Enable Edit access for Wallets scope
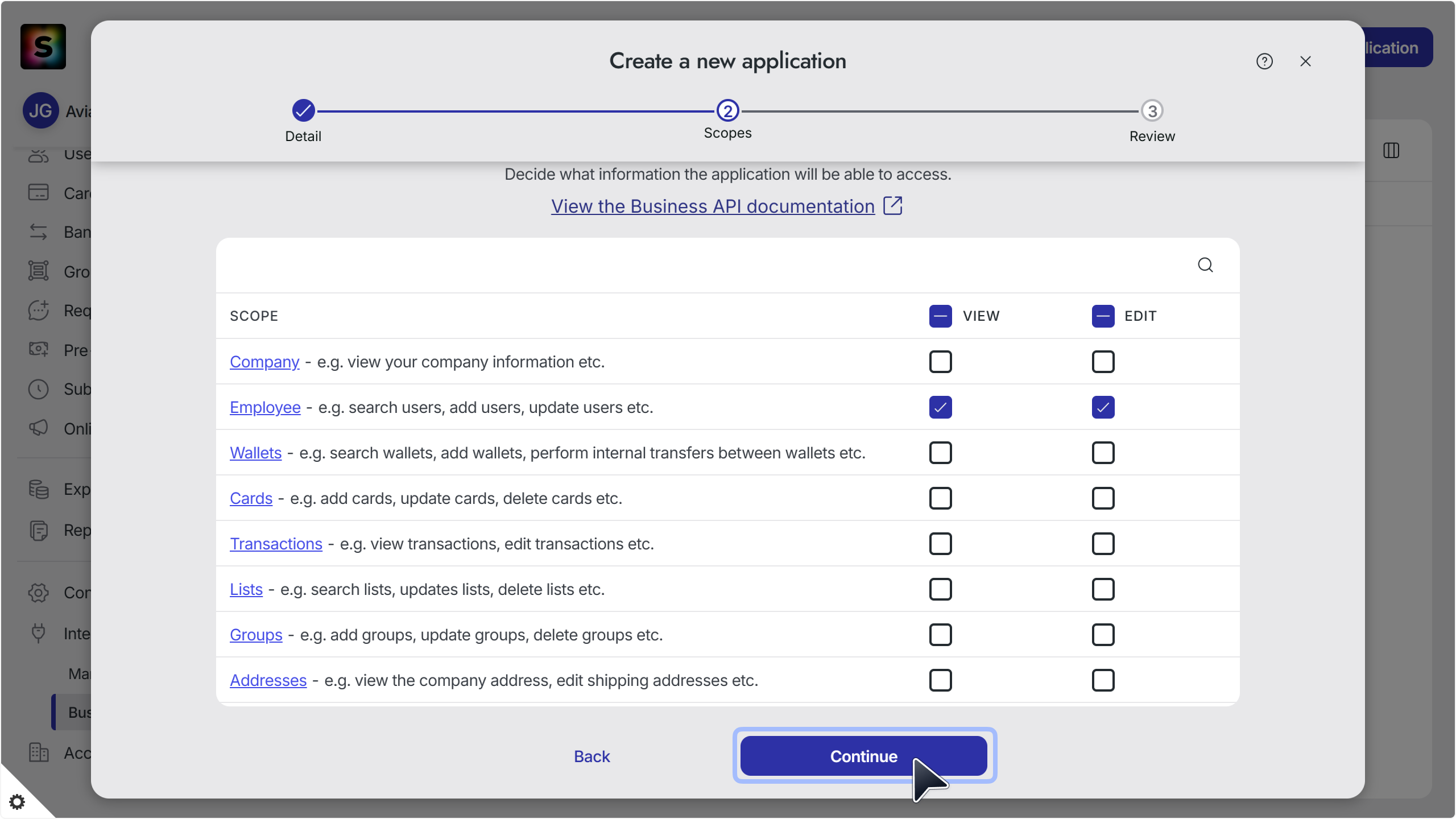The image size is (1456, 819). (x=1103, y=453)
